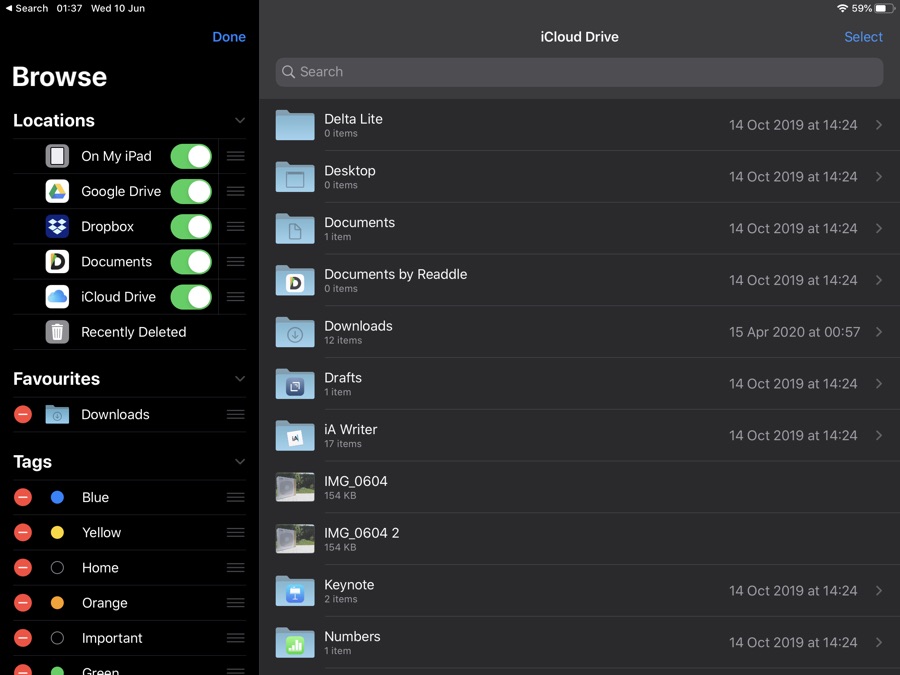Grab the reorder handle for Downloads favourite

pos(235,414)
